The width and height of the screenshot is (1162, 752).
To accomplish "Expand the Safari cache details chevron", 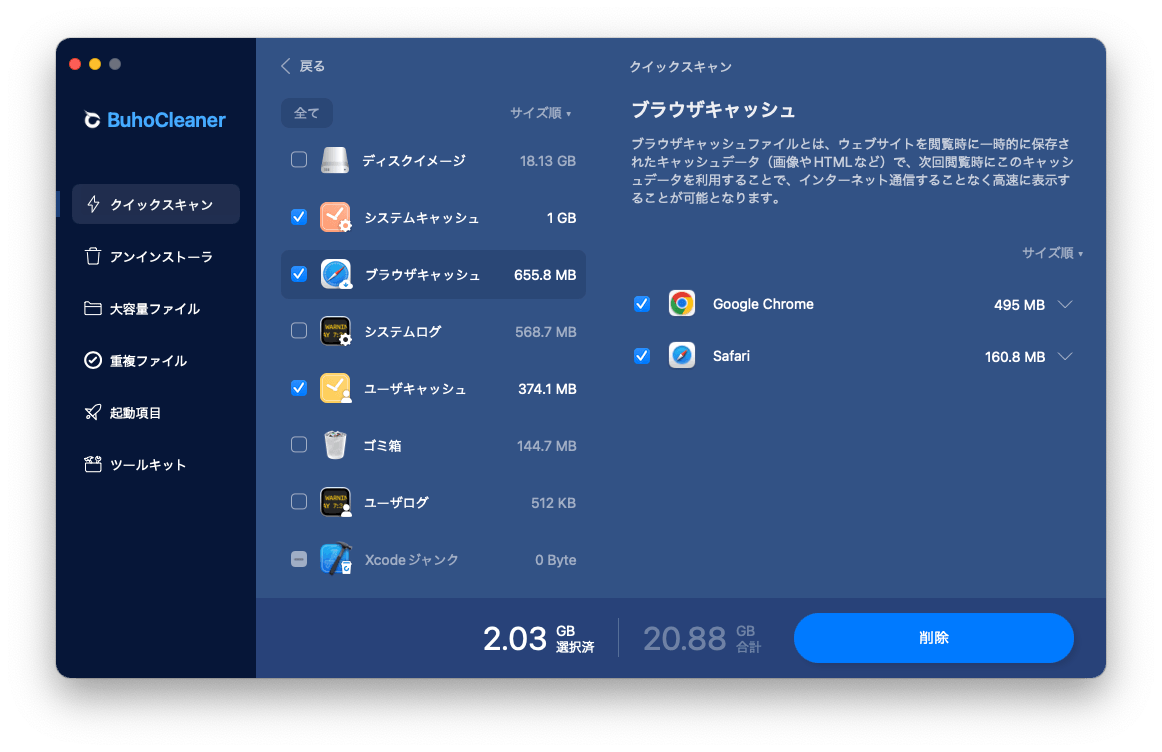I will tap(1065, 356).
